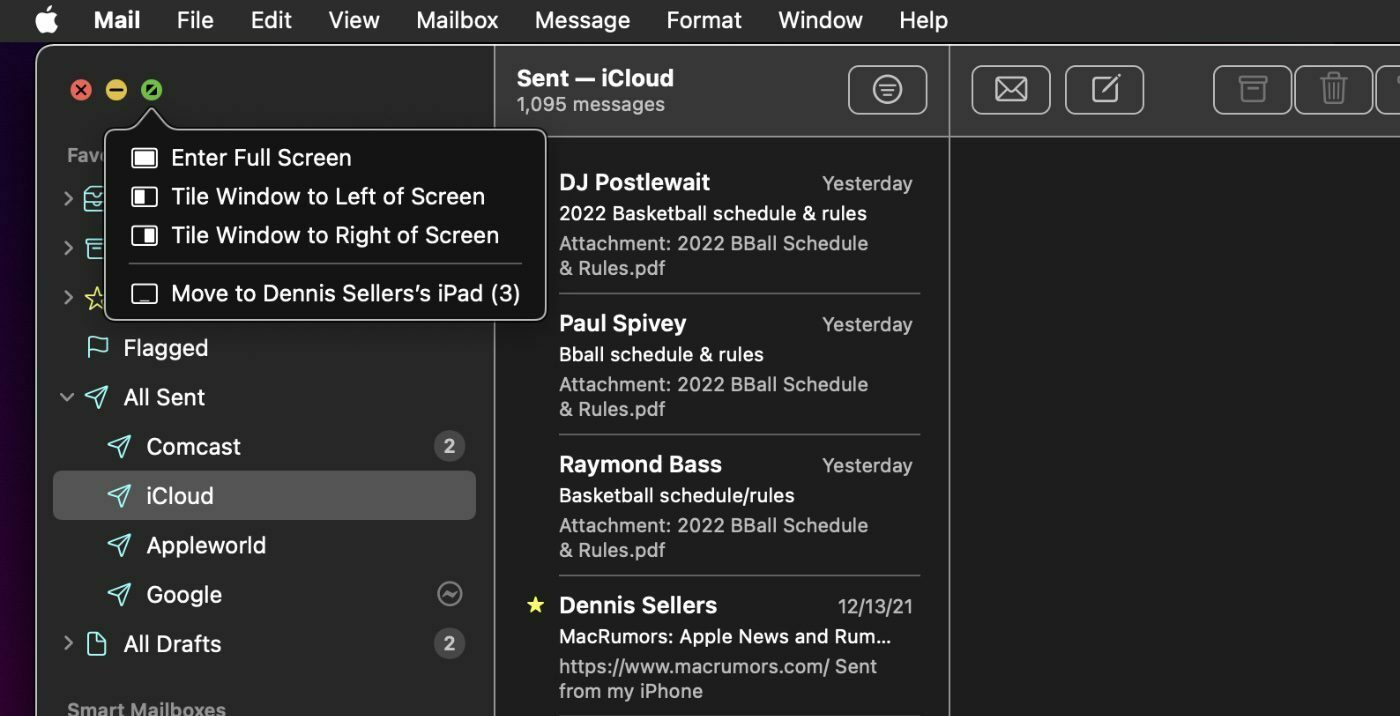Click the 12/13/21 message date
The image size is (1400, 716).
point(875,606)
